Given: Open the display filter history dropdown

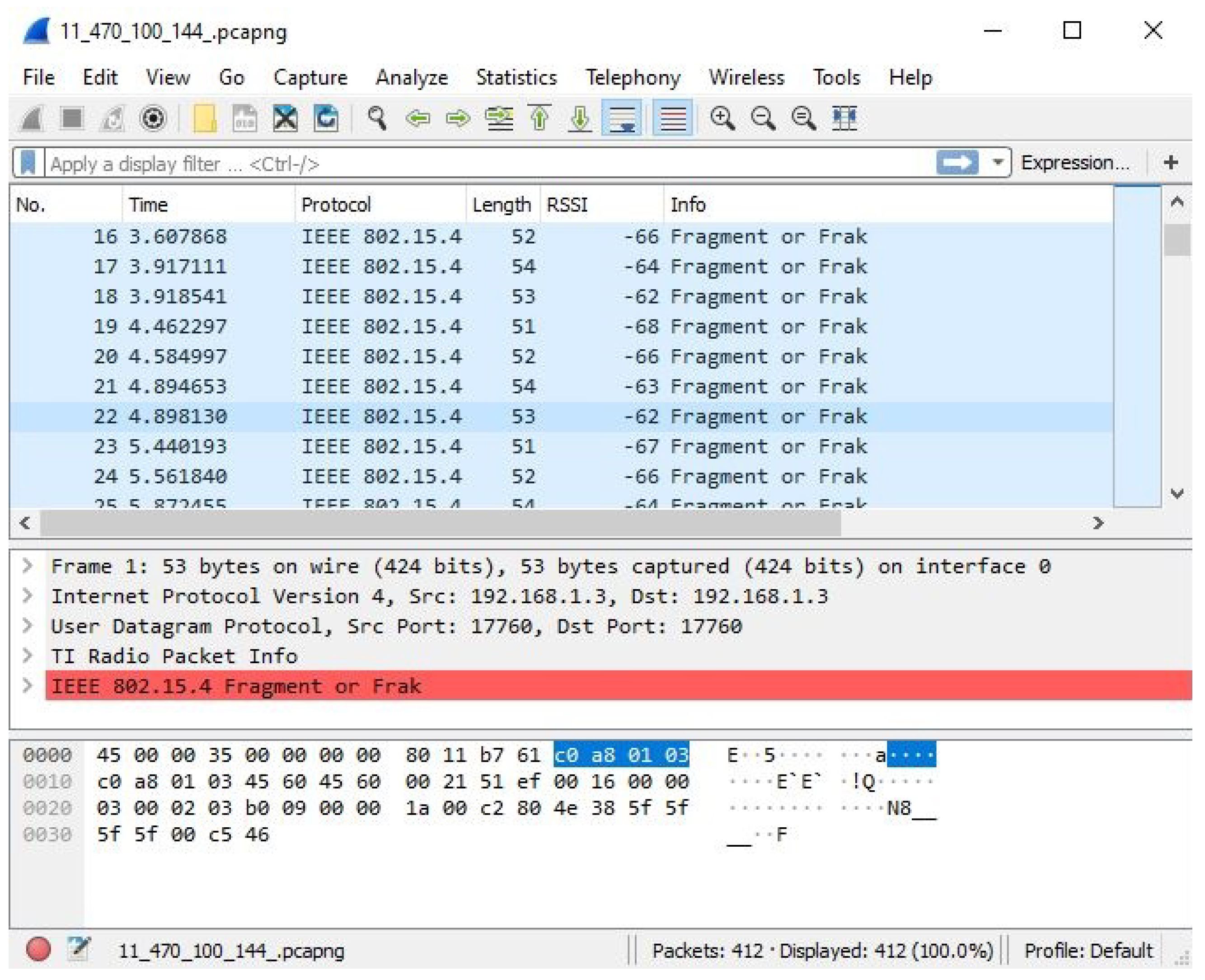Looking at the screenshot, I should click(x=997, y=163).
